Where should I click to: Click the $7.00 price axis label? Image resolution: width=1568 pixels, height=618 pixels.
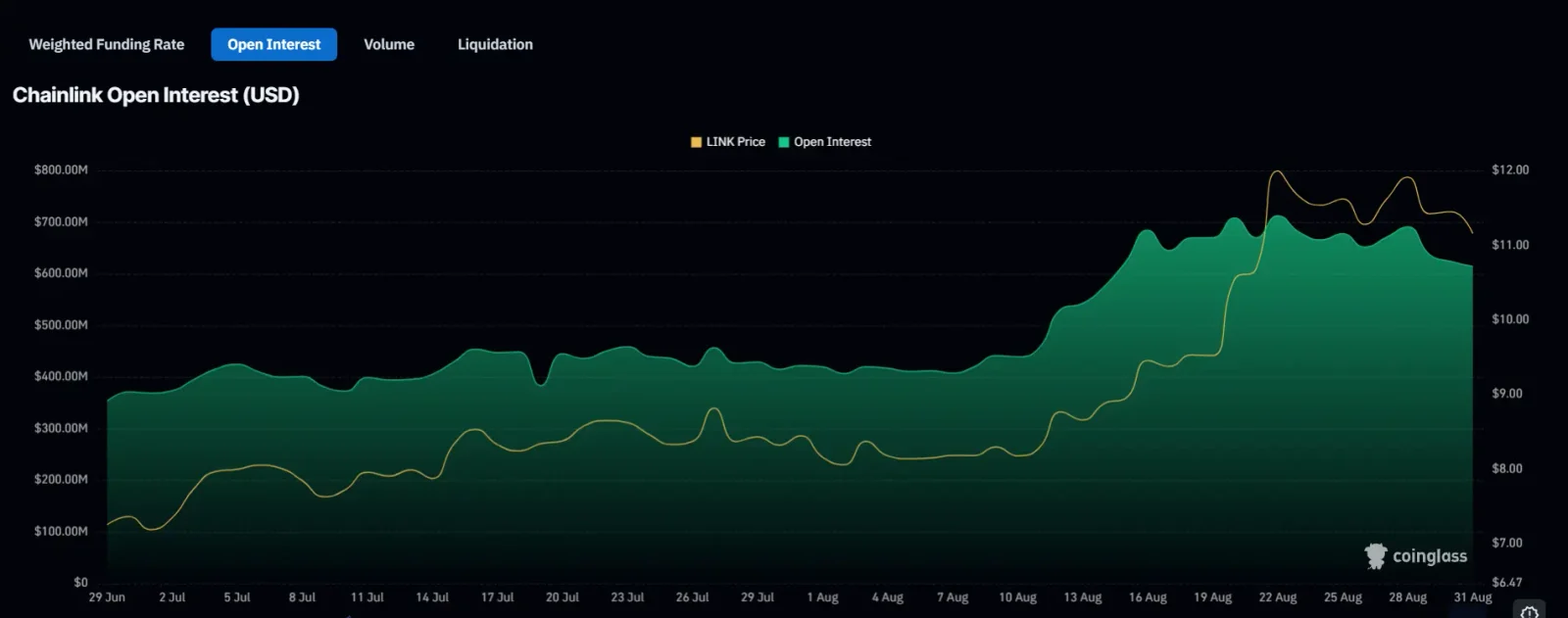click(x=1507, y=543)
